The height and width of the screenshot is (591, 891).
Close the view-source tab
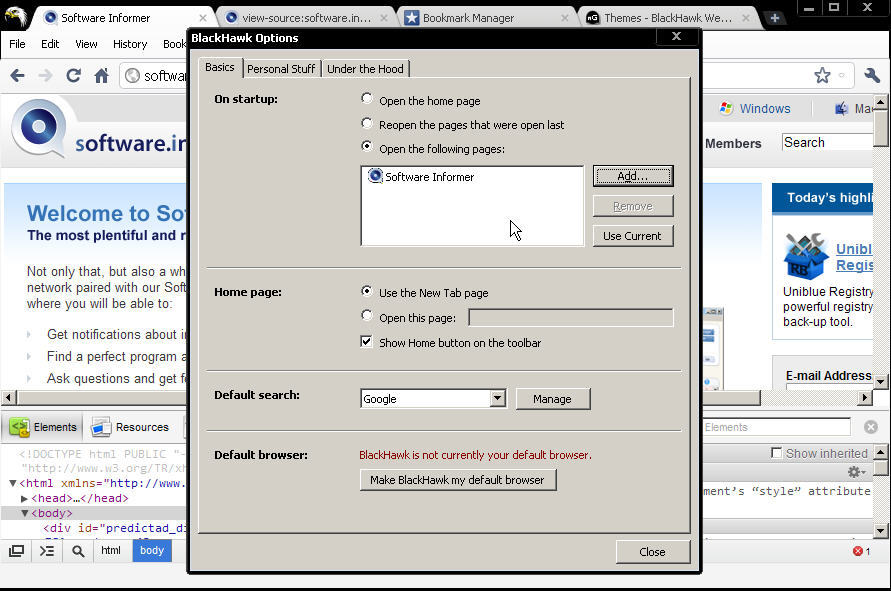tap(384, 18)
